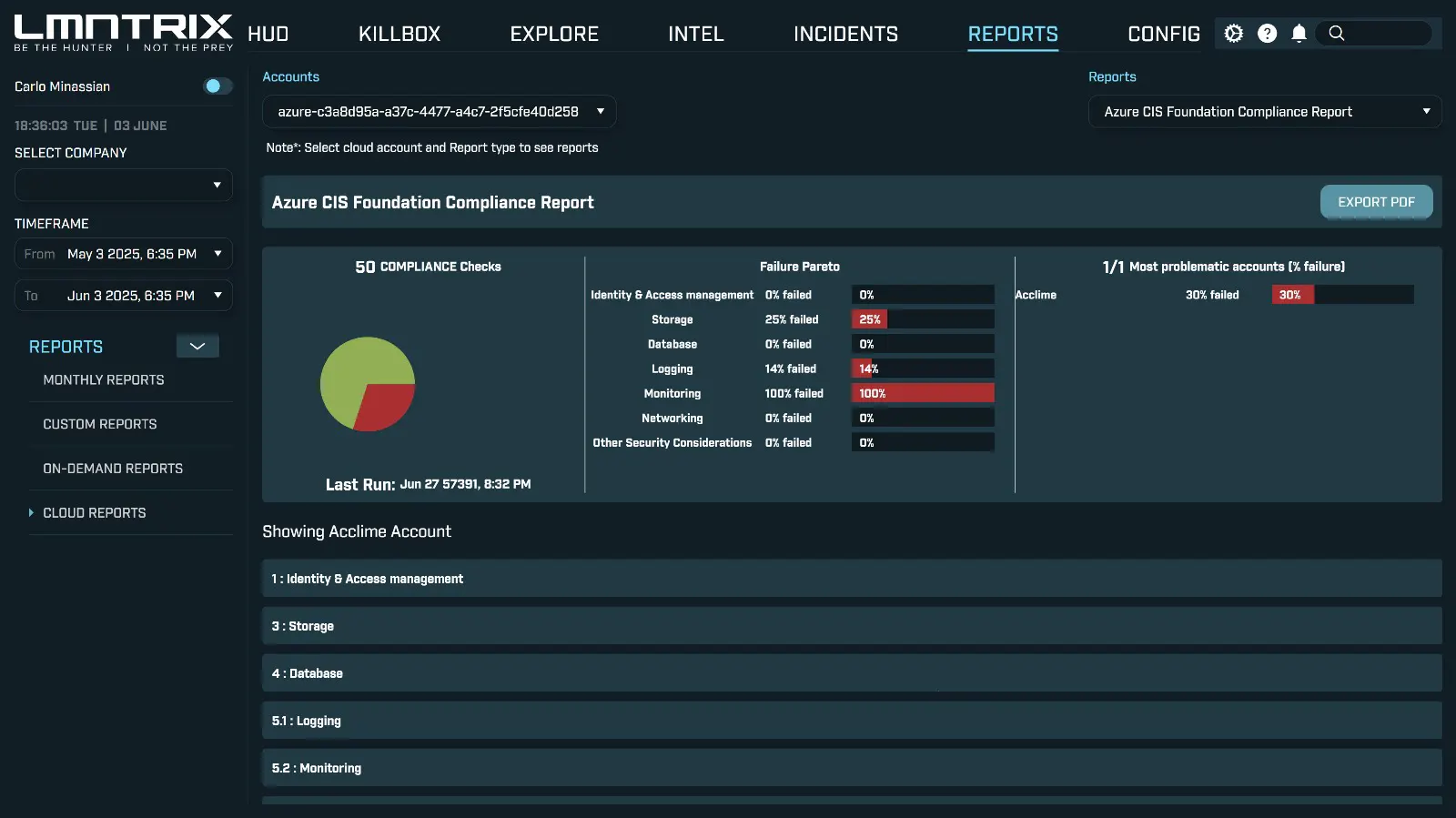Open On-Demand Reports in sidebar
Viewport: 1456px width, 818px height.
coord(113,469)
